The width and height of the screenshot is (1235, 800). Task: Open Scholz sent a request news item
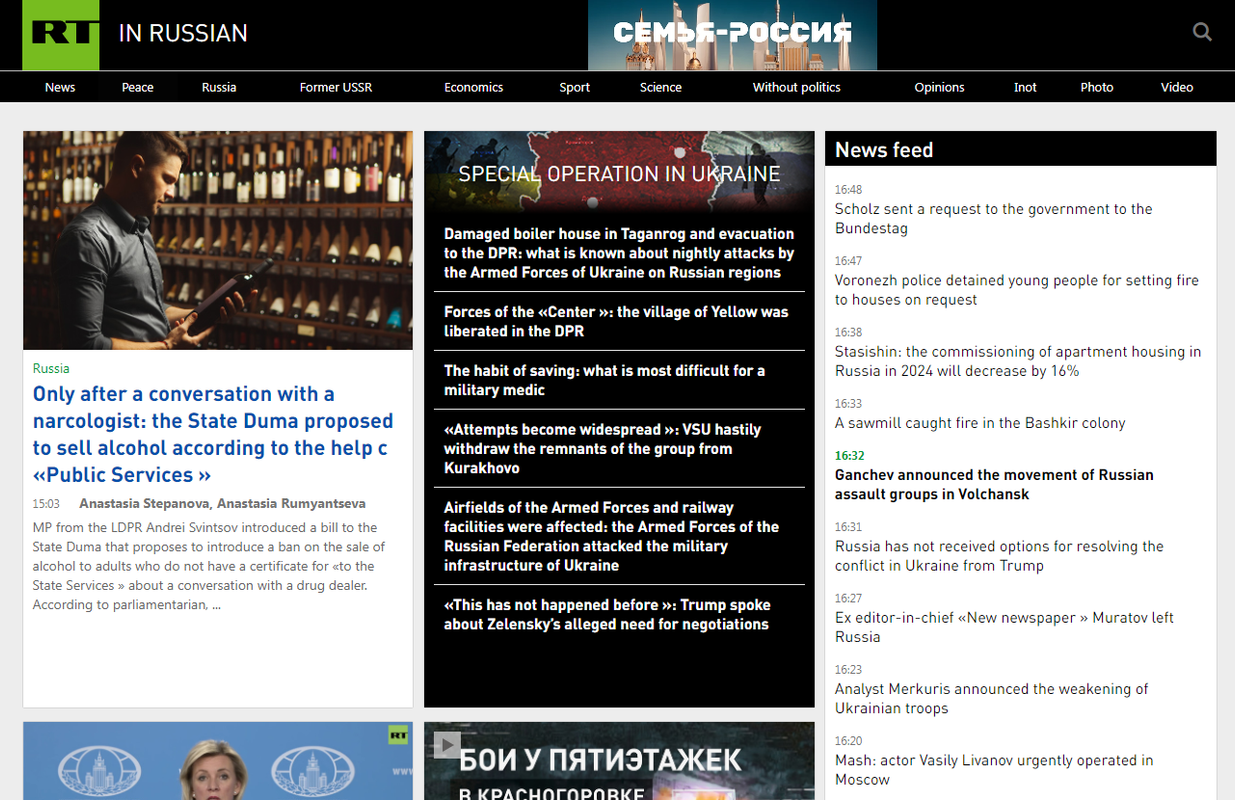pyautogui.click(x=994, y=218)
